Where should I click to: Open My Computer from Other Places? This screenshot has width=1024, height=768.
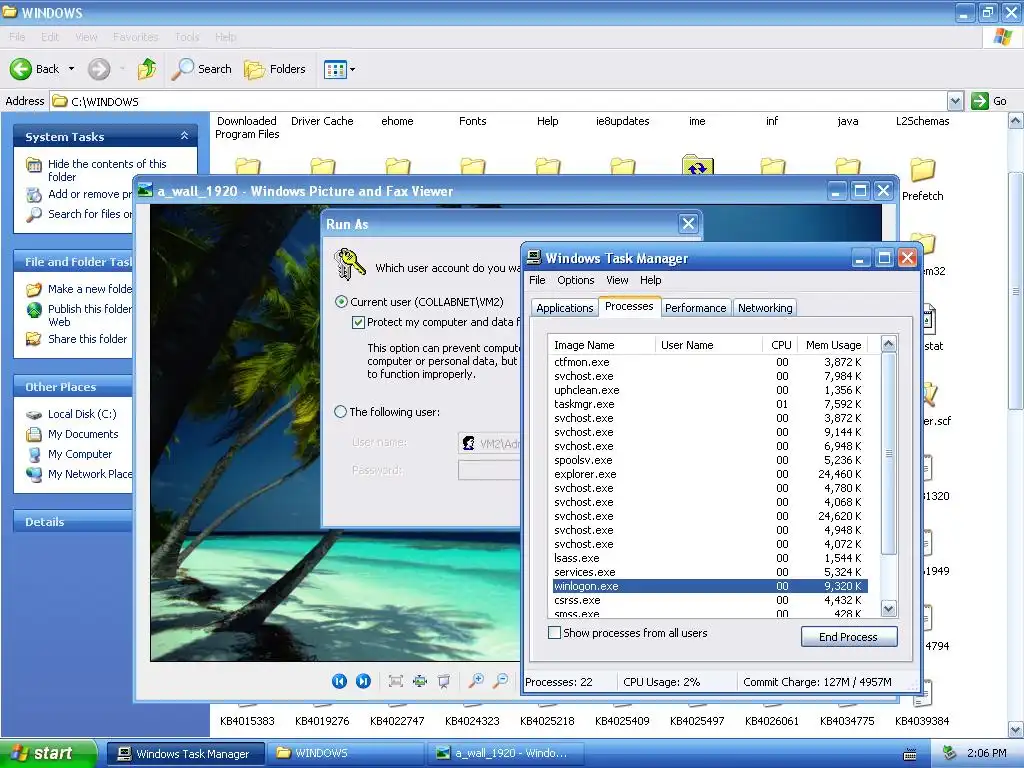[x=80, y=454]
